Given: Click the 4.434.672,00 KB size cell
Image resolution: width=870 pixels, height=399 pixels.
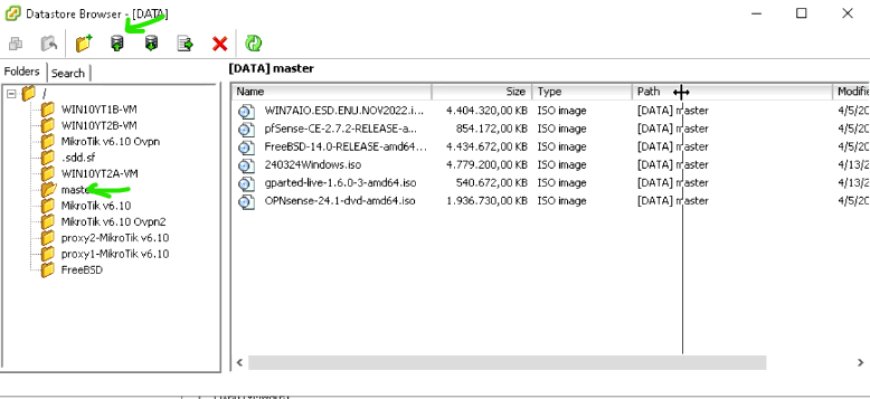Looking at the screenshot, I should click(x=486, y=147).
